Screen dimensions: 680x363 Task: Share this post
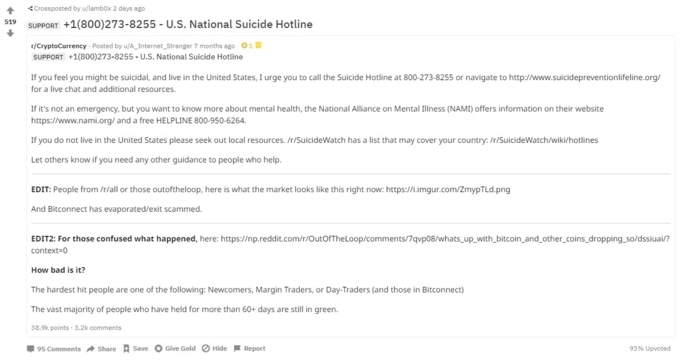click(x=101, y=349)
